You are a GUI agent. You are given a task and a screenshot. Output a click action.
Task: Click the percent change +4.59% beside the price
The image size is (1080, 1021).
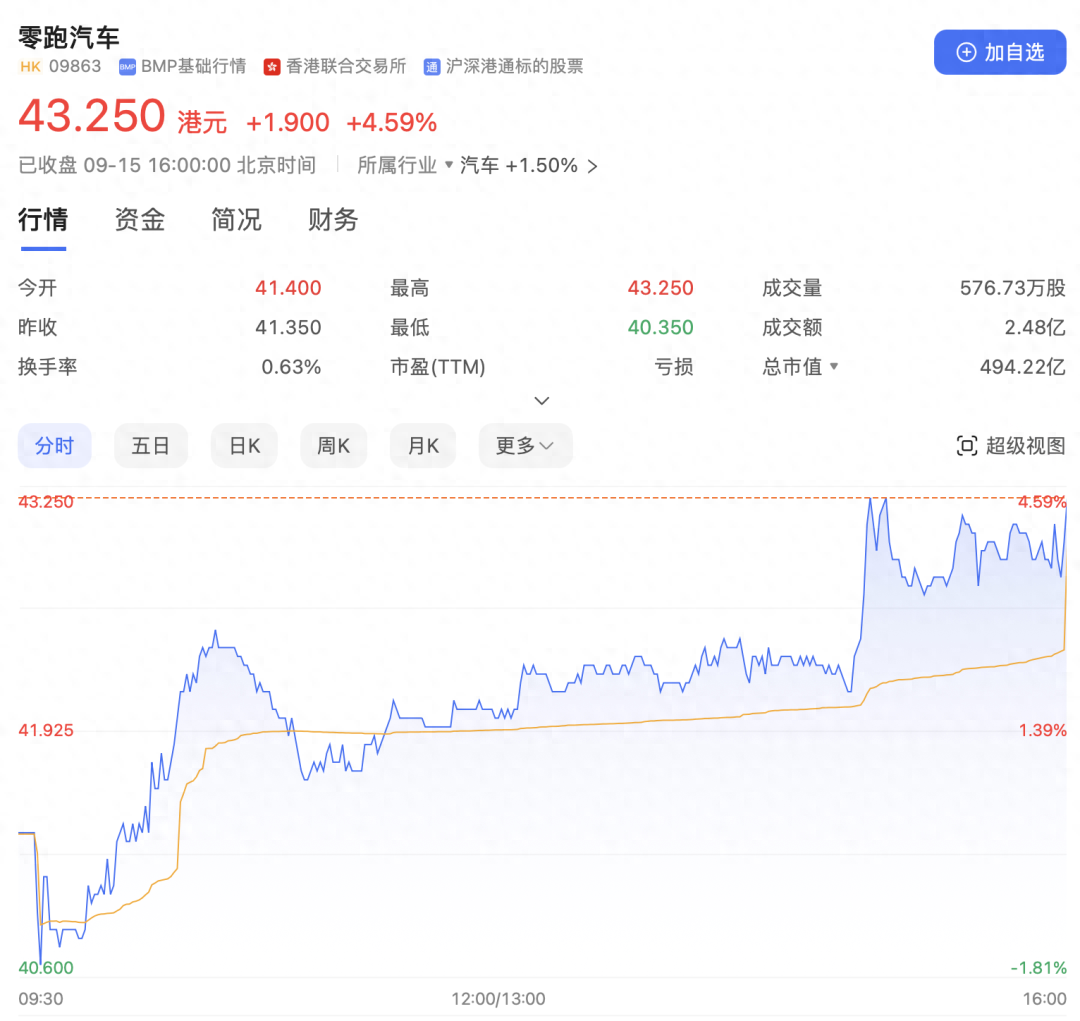(x=392, y=123)
